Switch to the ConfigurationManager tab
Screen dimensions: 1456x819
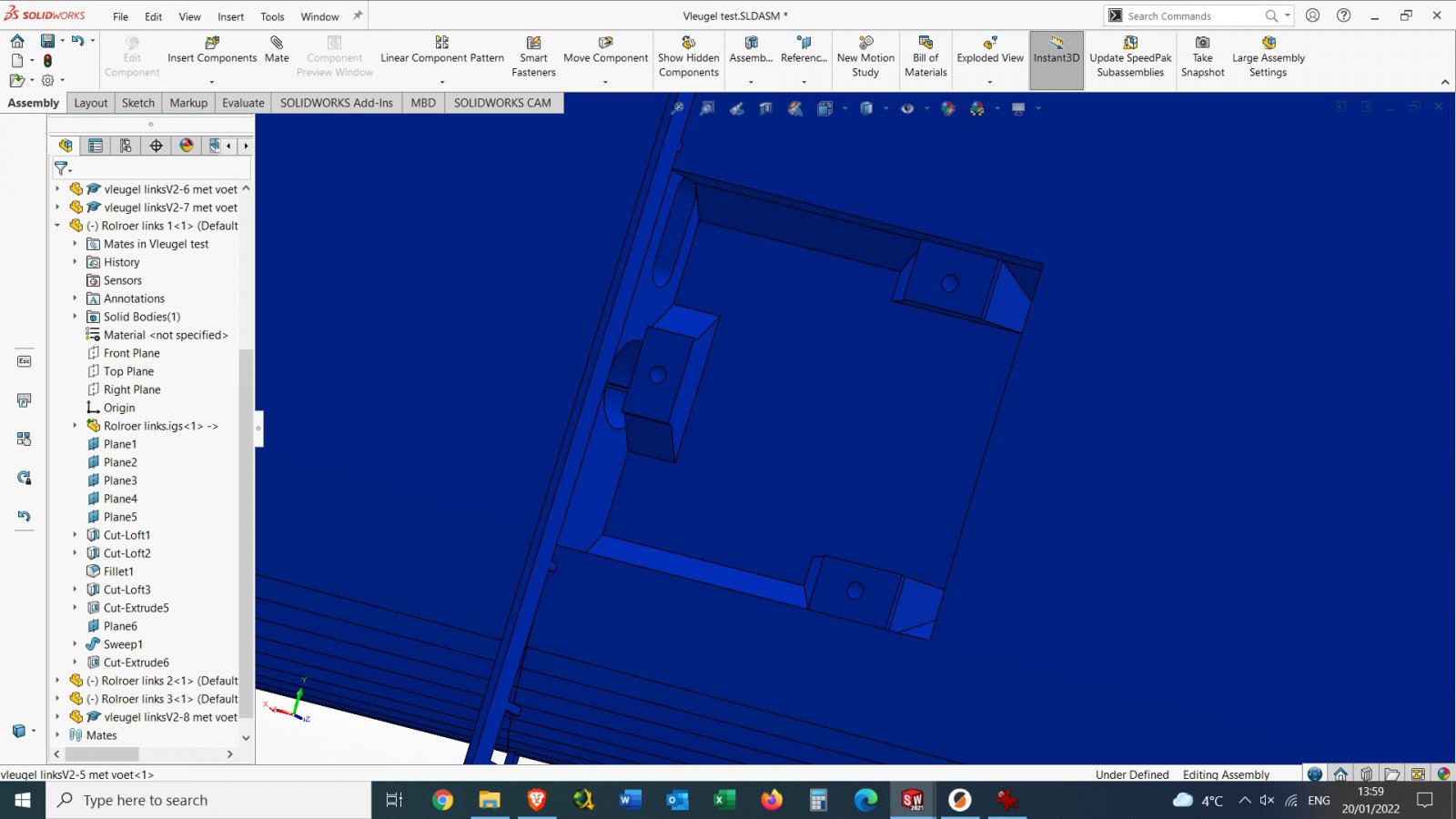[126, 146]
